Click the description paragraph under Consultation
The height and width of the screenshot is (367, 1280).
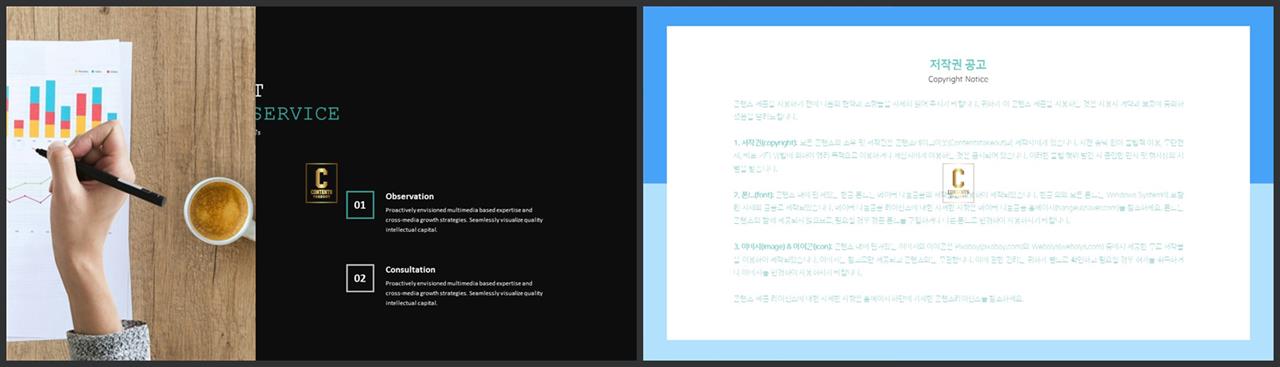(464, 293)
